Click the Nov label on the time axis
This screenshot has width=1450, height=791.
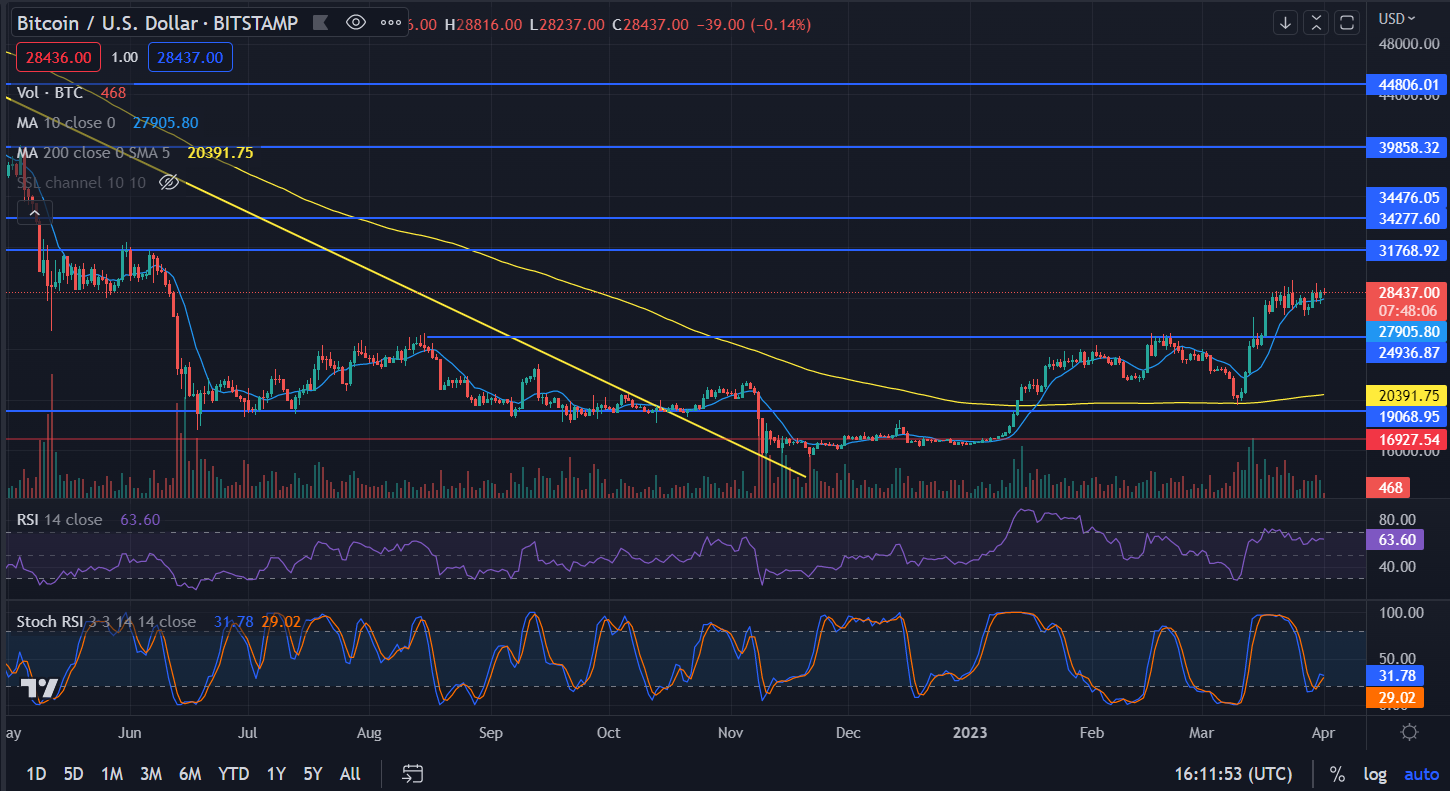pyautogui.click(x=733, y=732)
